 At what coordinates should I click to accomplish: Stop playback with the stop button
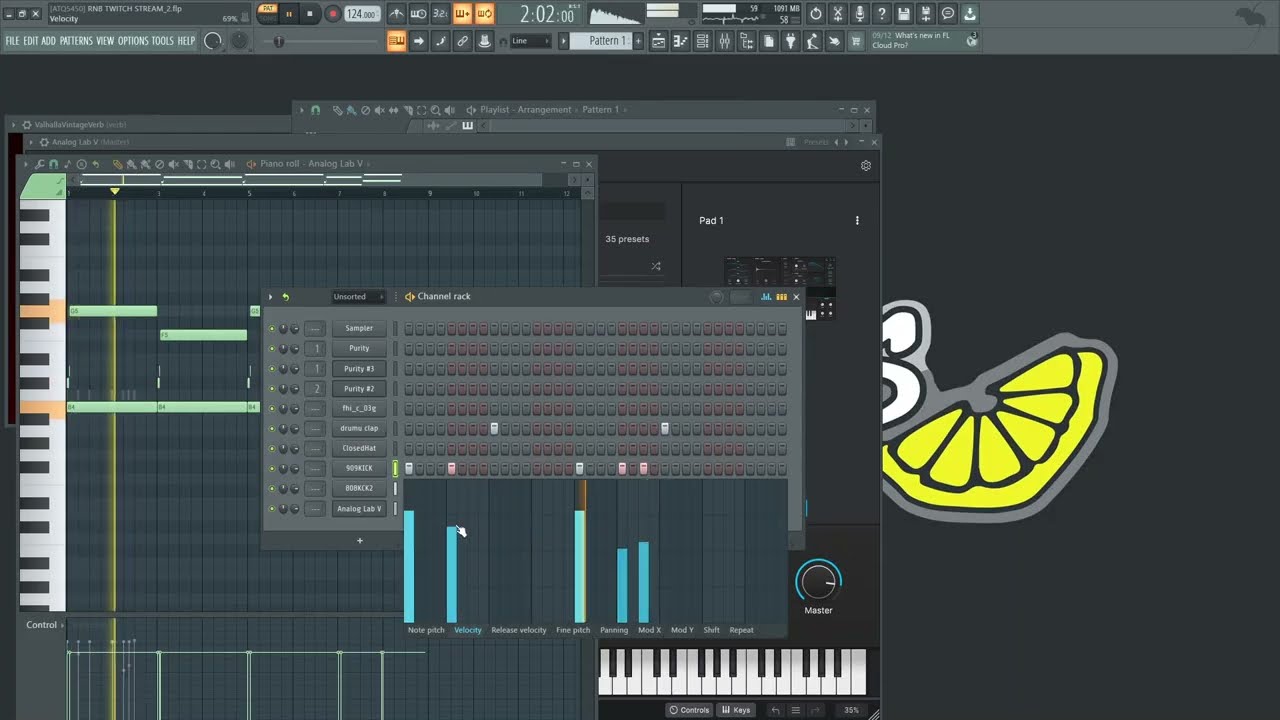pyautogui.click(x=310, y=14)
